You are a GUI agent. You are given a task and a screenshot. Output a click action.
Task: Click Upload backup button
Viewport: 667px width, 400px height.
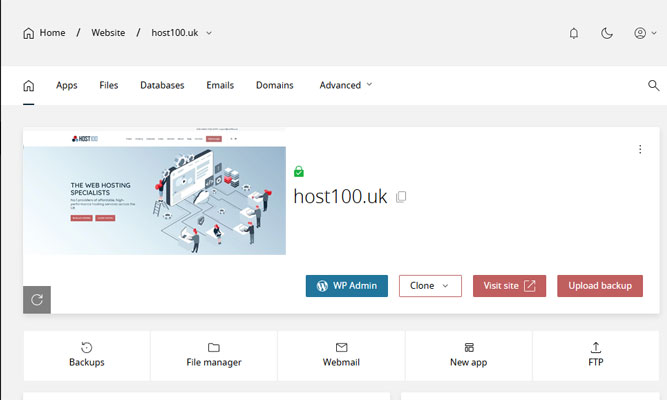click(600, 286)
